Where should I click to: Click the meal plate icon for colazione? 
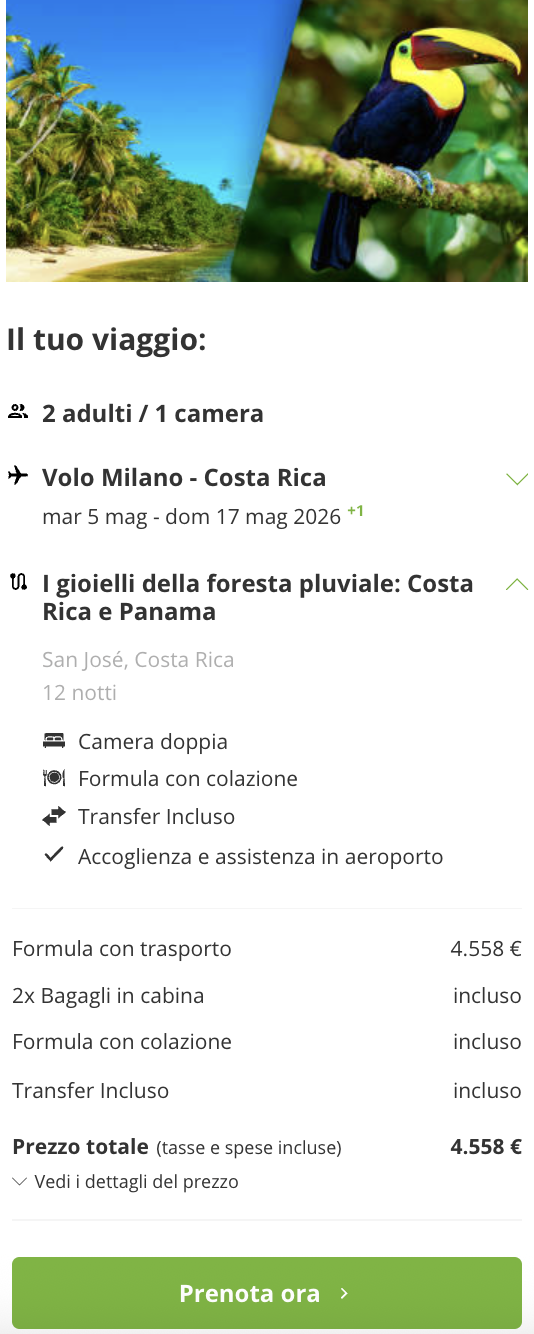coord(54,778)
